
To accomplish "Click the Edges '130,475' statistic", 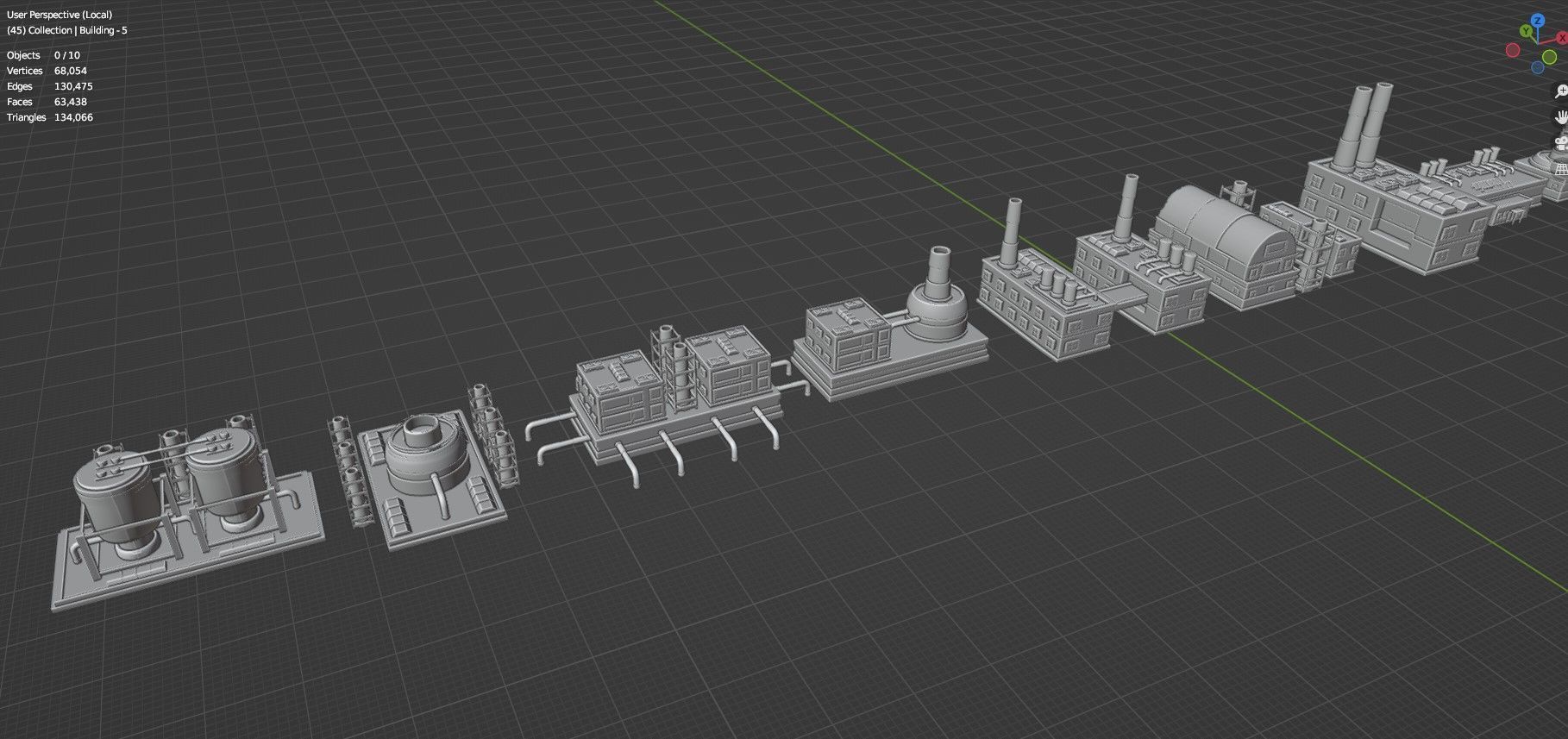I will point(73,86).
